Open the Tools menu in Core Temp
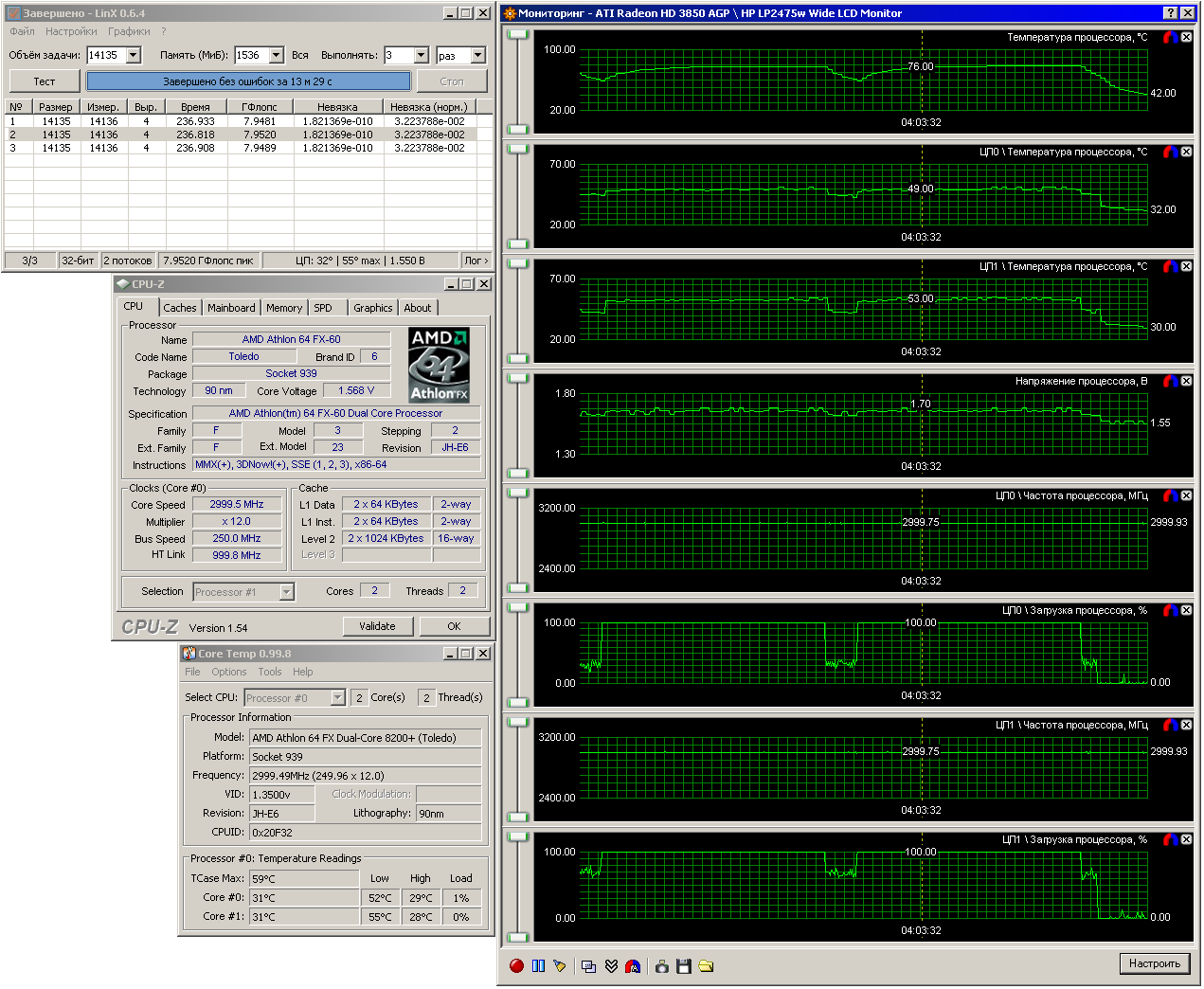The width and height of the screenshot is (1204, 989). click(270, 672)
